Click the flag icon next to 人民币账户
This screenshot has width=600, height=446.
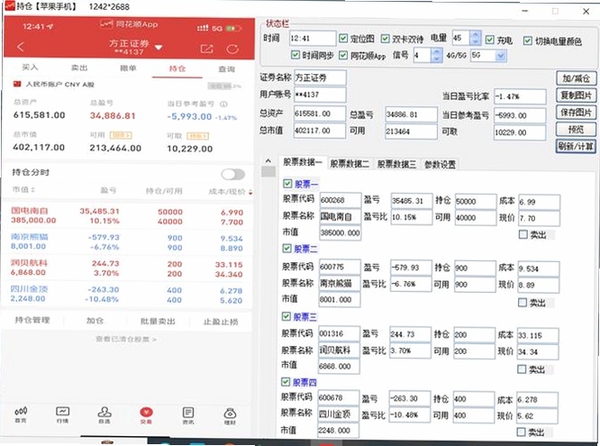tap(17, 83)
